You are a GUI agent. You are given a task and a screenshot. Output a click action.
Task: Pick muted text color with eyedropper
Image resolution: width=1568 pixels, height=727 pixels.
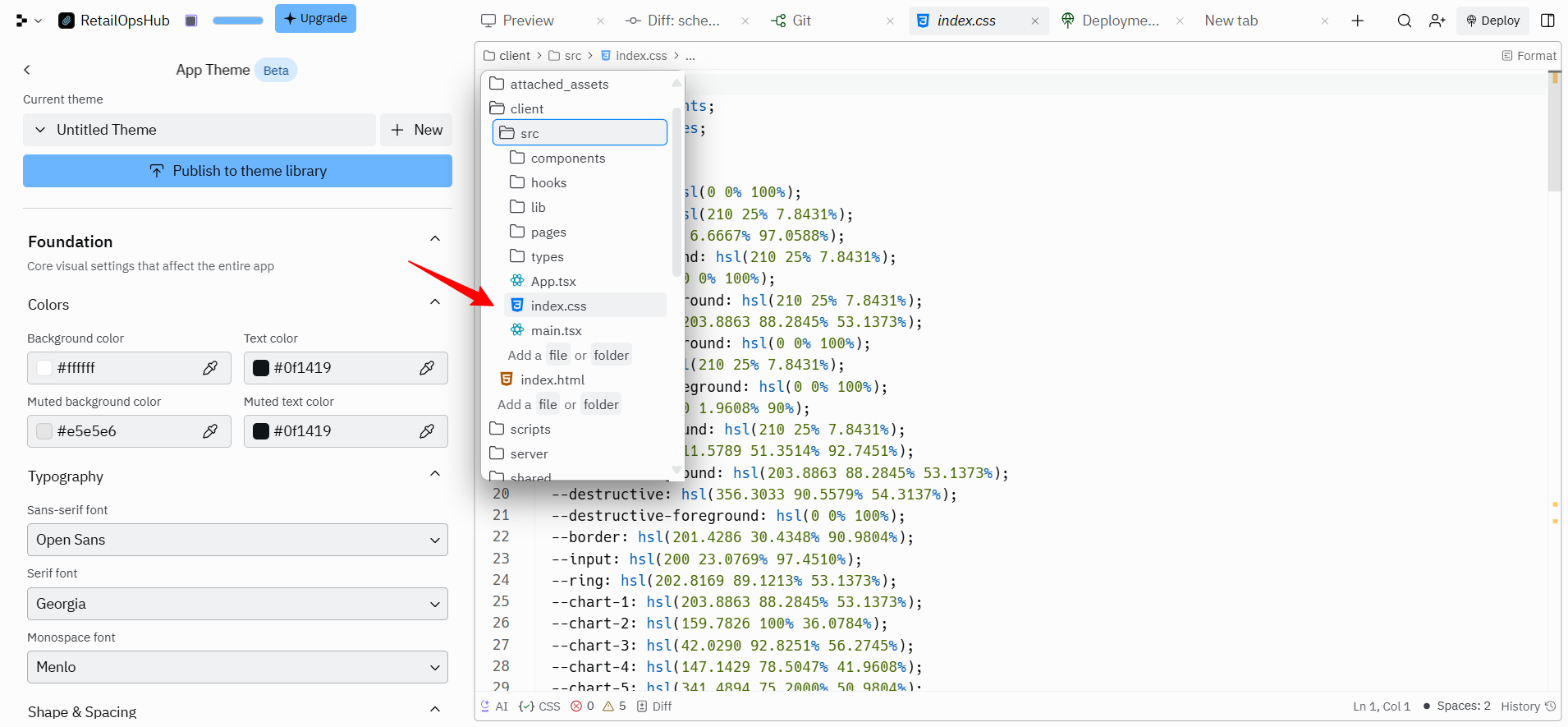click(x=427, y=431)
